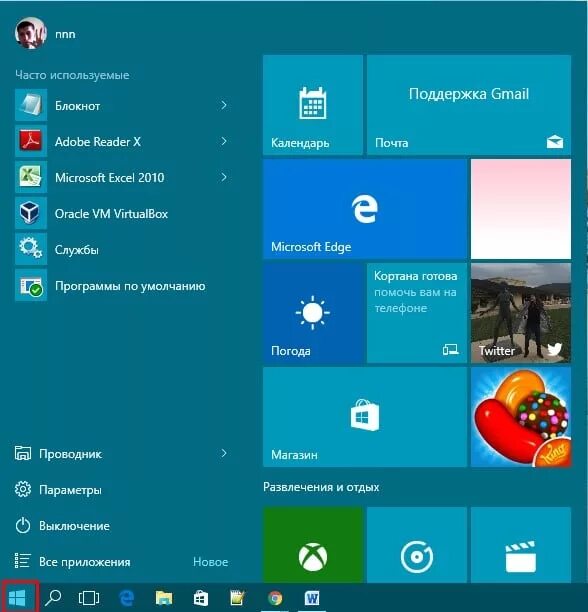Open File Explorer from the taskbar

coord(164,598)
